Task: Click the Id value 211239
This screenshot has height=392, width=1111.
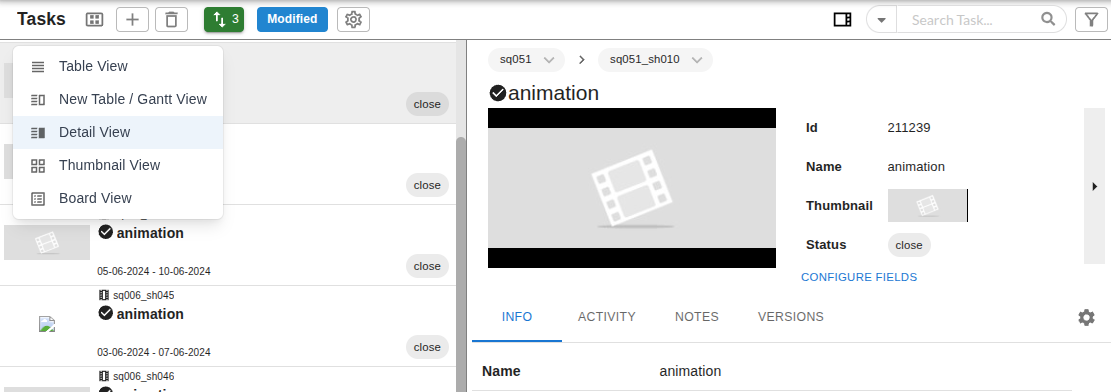Action: pos(908,128)
